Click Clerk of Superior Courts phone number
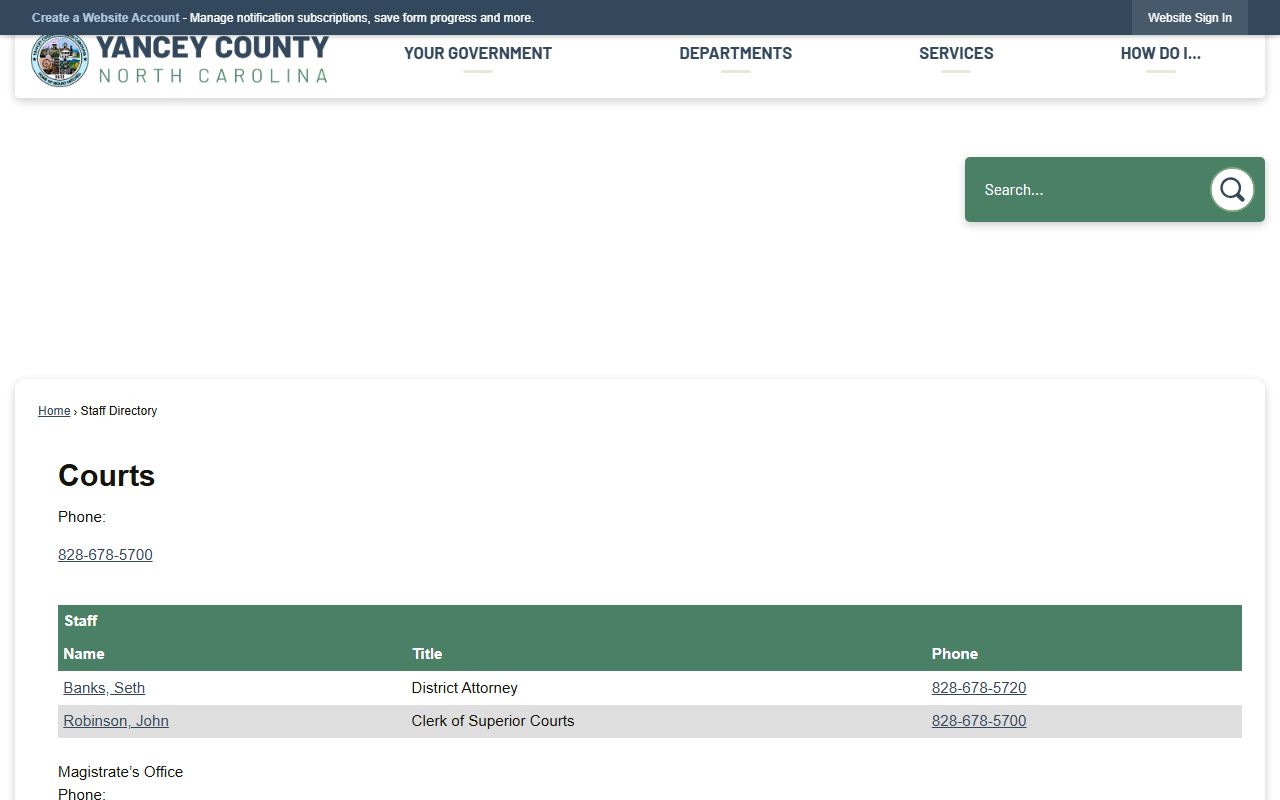 pos(979,721)
